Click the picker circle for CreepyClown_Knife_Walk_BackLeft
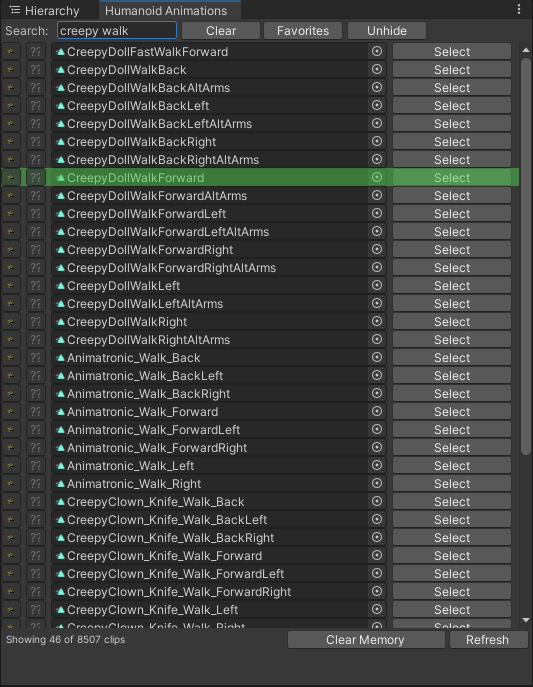This screenshot has height=687, width=533. coord(377,519)
